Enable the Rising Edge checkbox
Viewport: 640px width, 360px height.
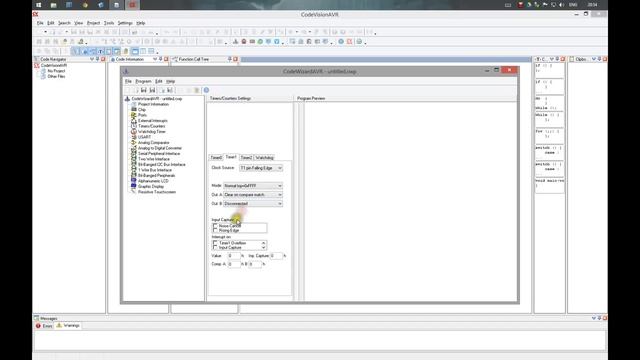215,230
